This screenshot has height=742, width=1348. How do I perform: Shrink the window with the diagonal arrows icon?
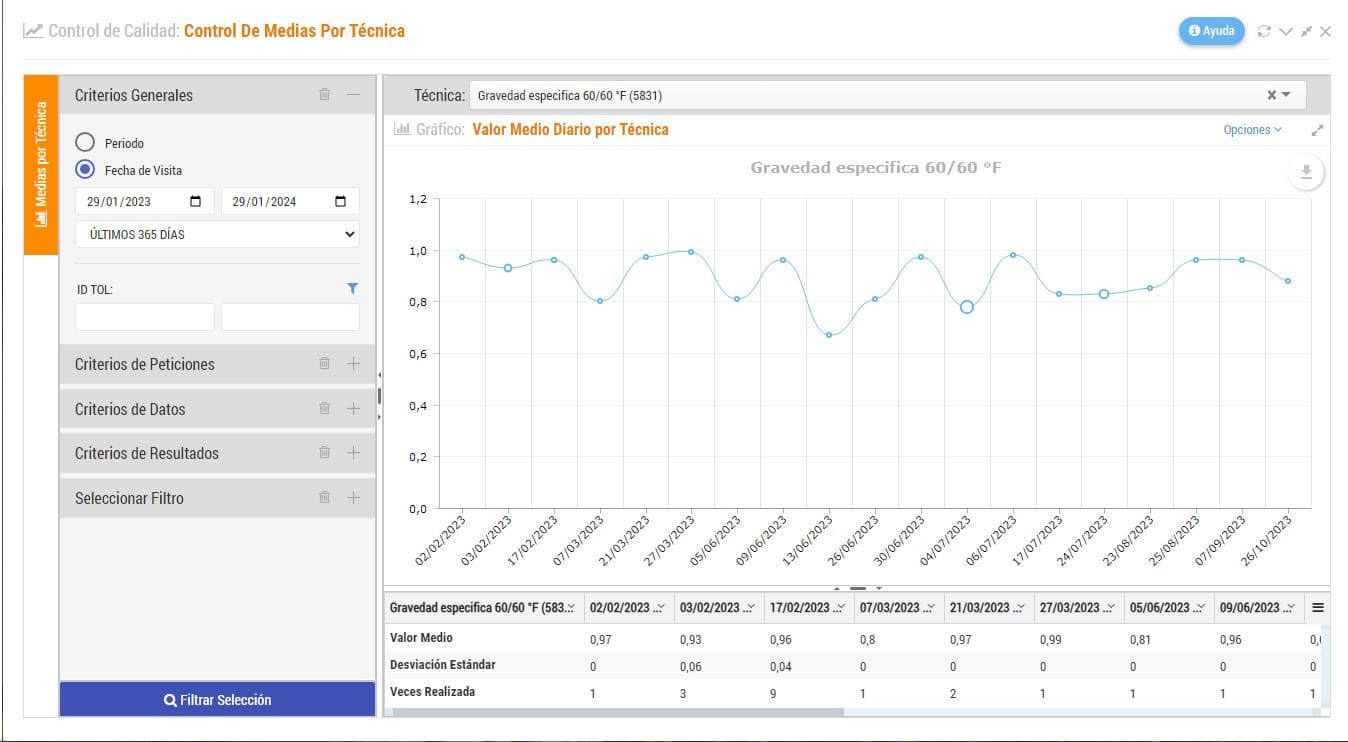coord(1306,31)
